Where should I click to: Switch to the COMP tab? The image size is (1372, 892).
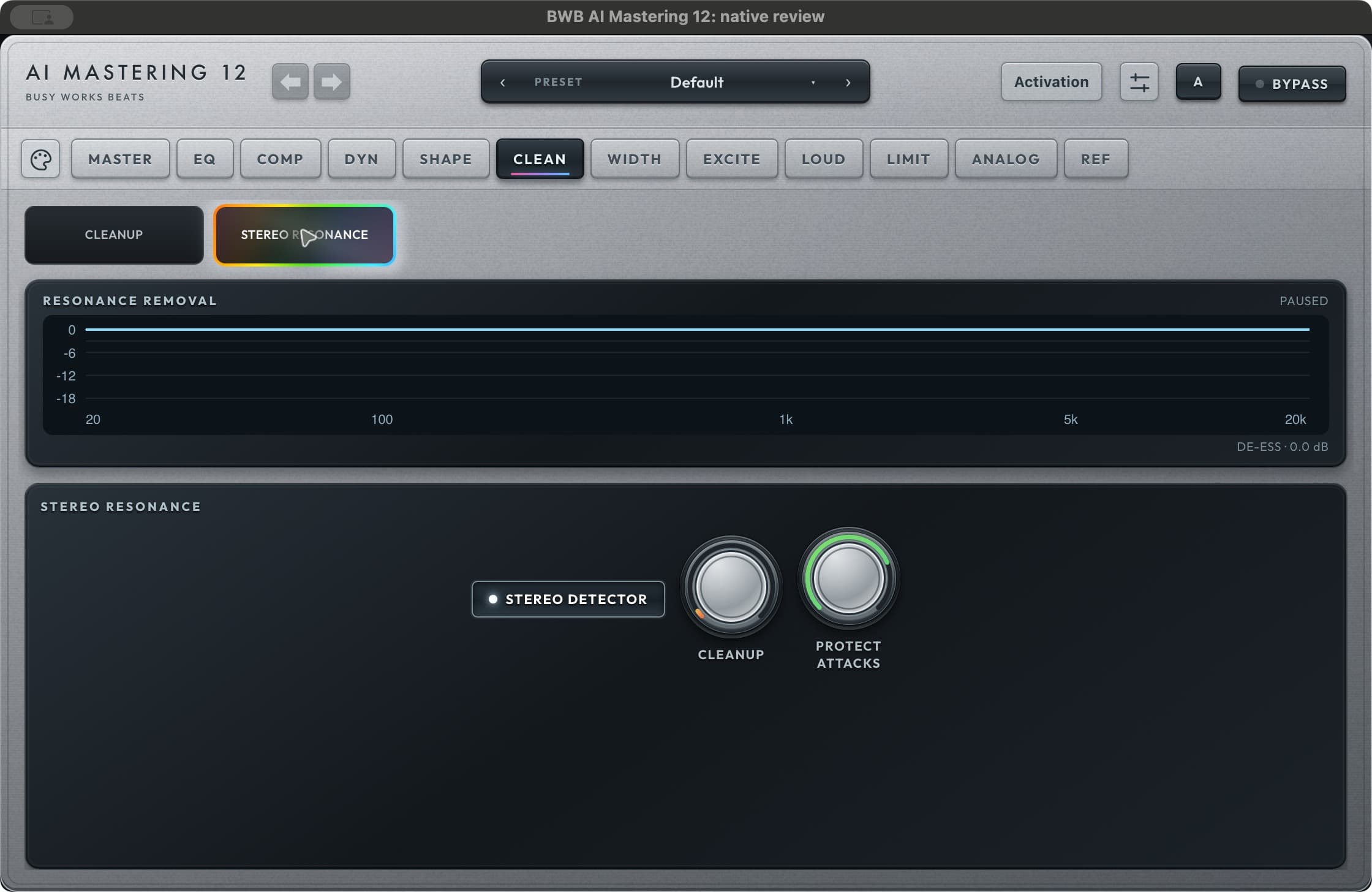(x=280, y=159)
